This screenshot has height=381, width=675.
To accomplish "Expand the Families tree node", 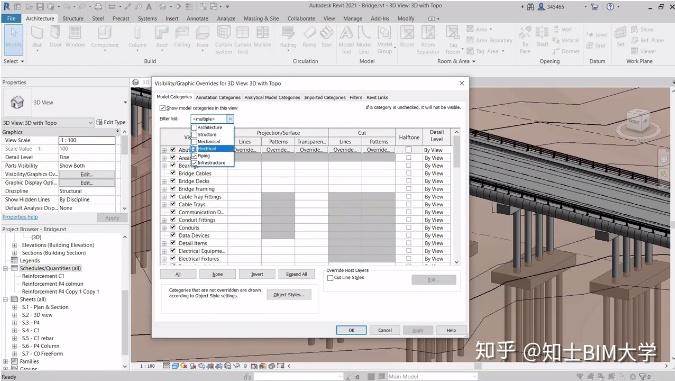I will tap(6, 361).
